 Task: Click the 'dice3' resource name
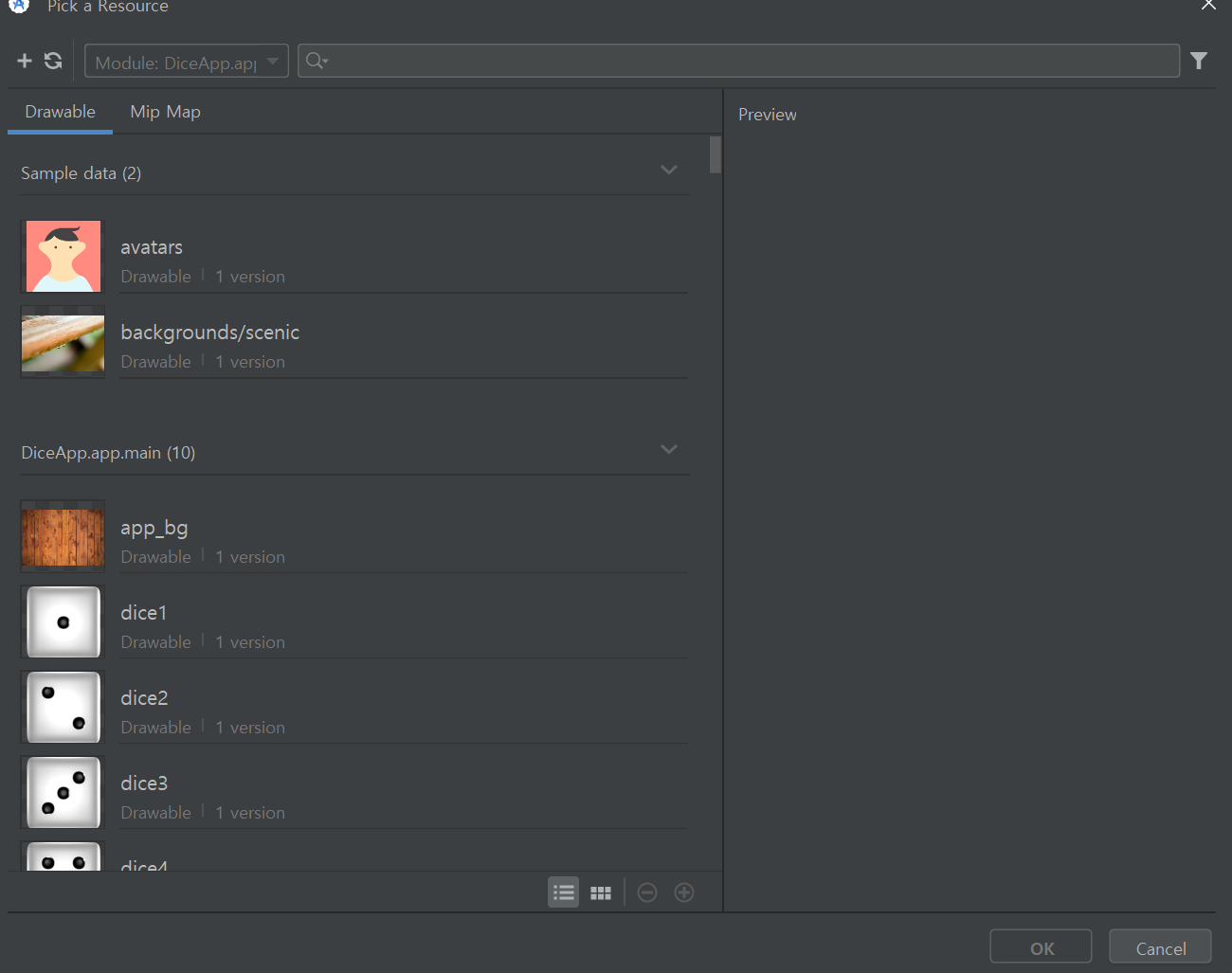point(144,784)
